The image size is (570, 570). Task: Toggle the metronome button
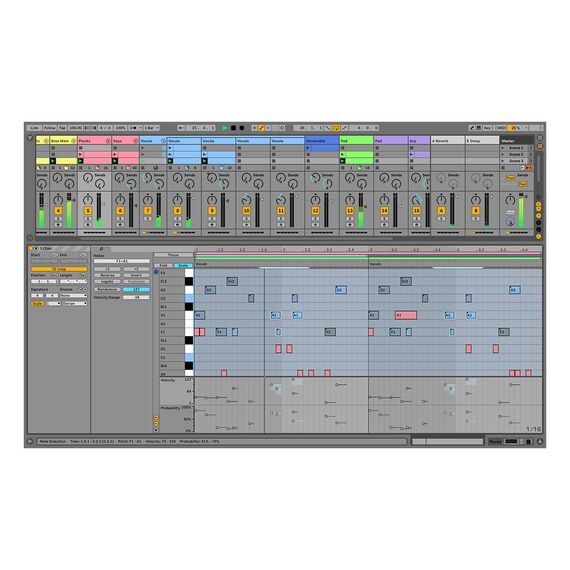coord(133,128)
